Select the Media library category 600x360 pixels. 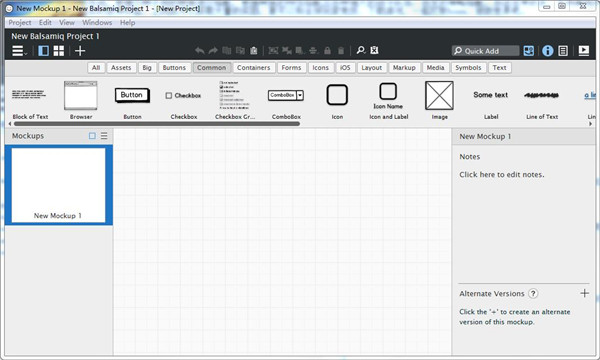click(435, 68)
